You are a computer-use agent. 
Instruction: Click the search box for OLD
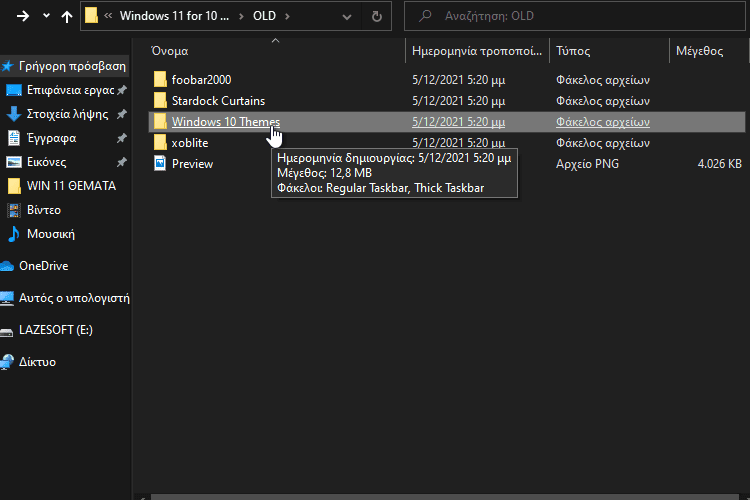[x=574, y=16]
